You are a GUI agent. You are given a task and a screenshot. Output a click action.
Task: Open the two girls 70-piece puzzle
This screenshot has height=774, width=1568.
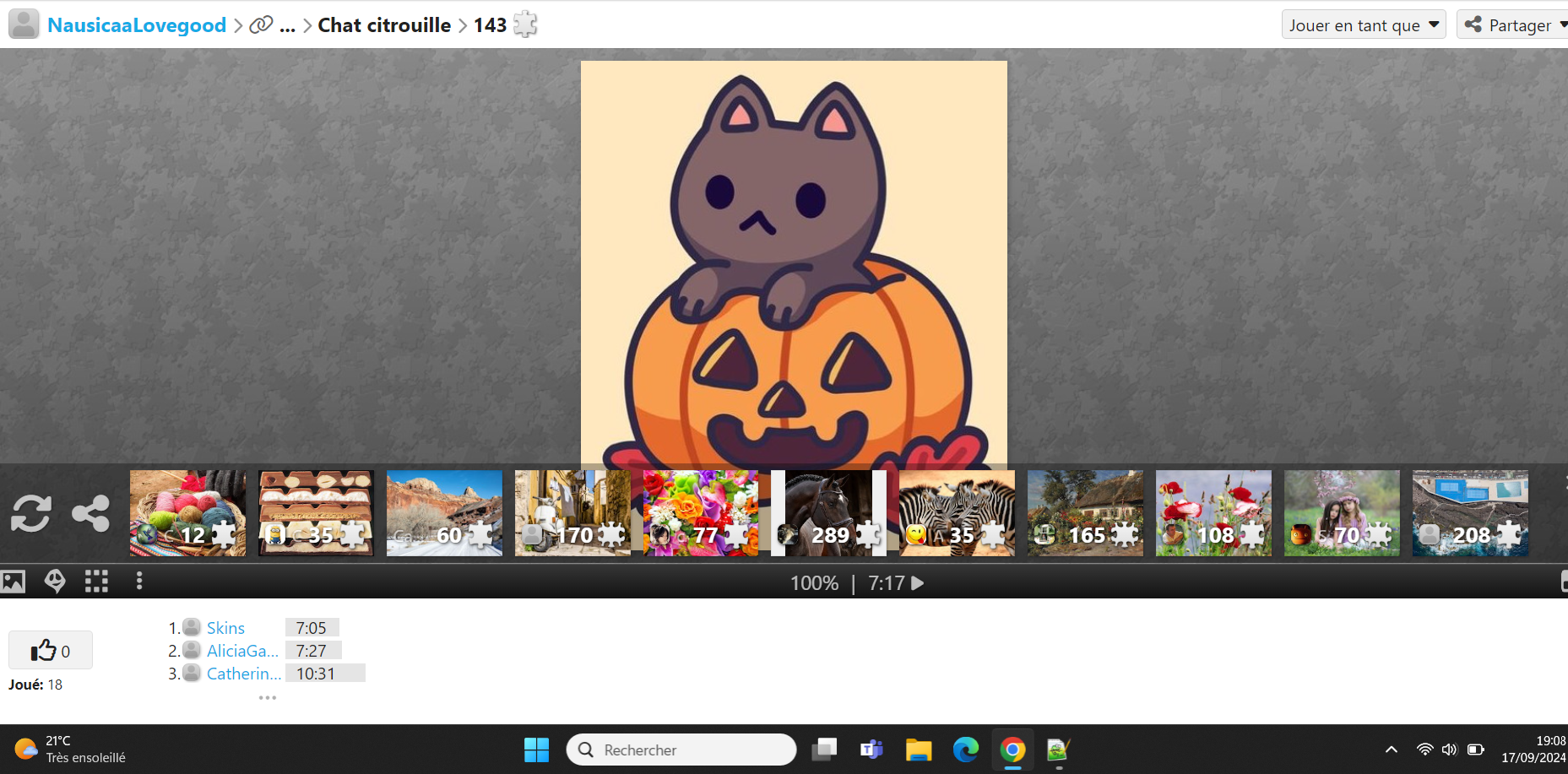1343,513
